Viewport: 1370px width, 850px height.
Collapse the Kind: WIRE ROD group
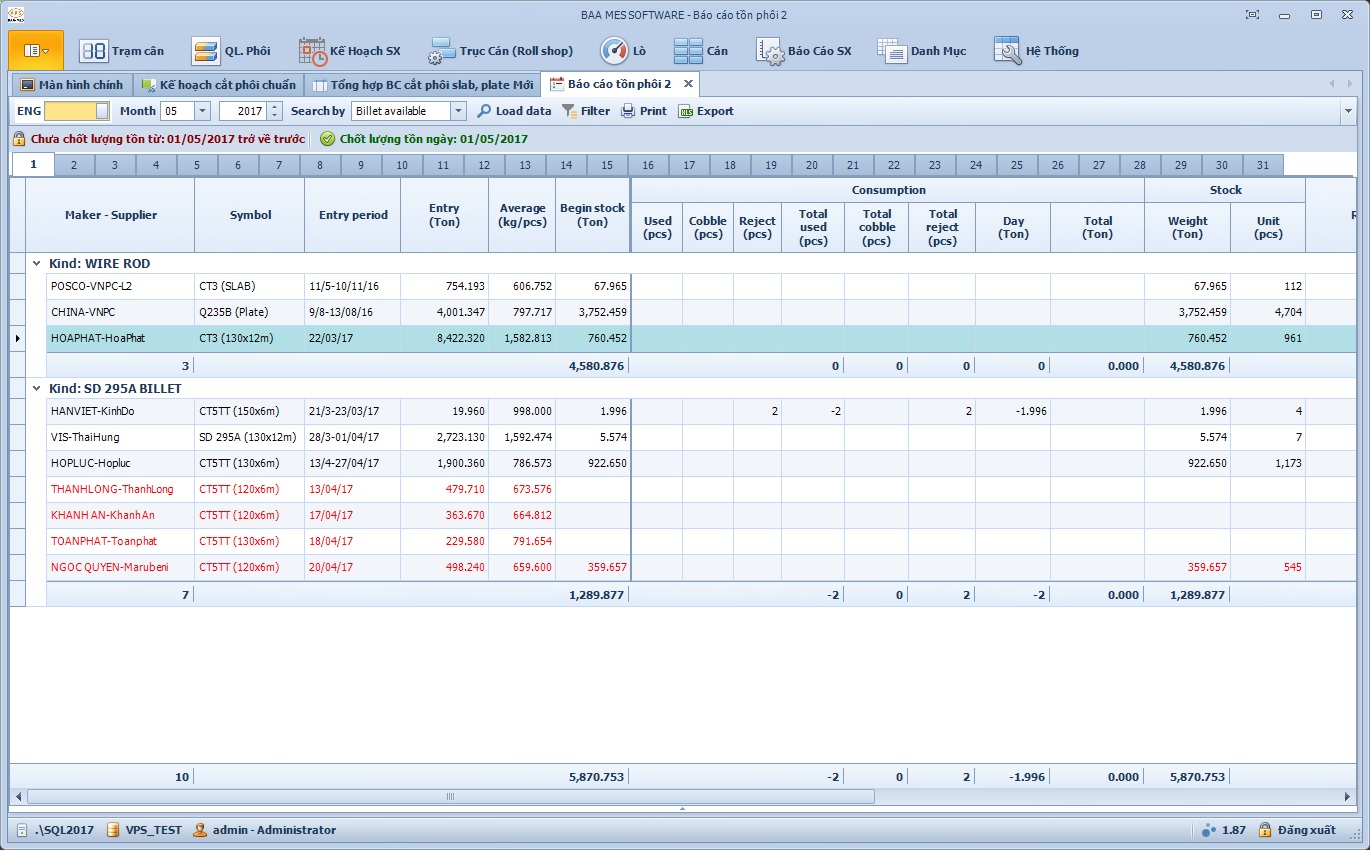pos(37,264)
